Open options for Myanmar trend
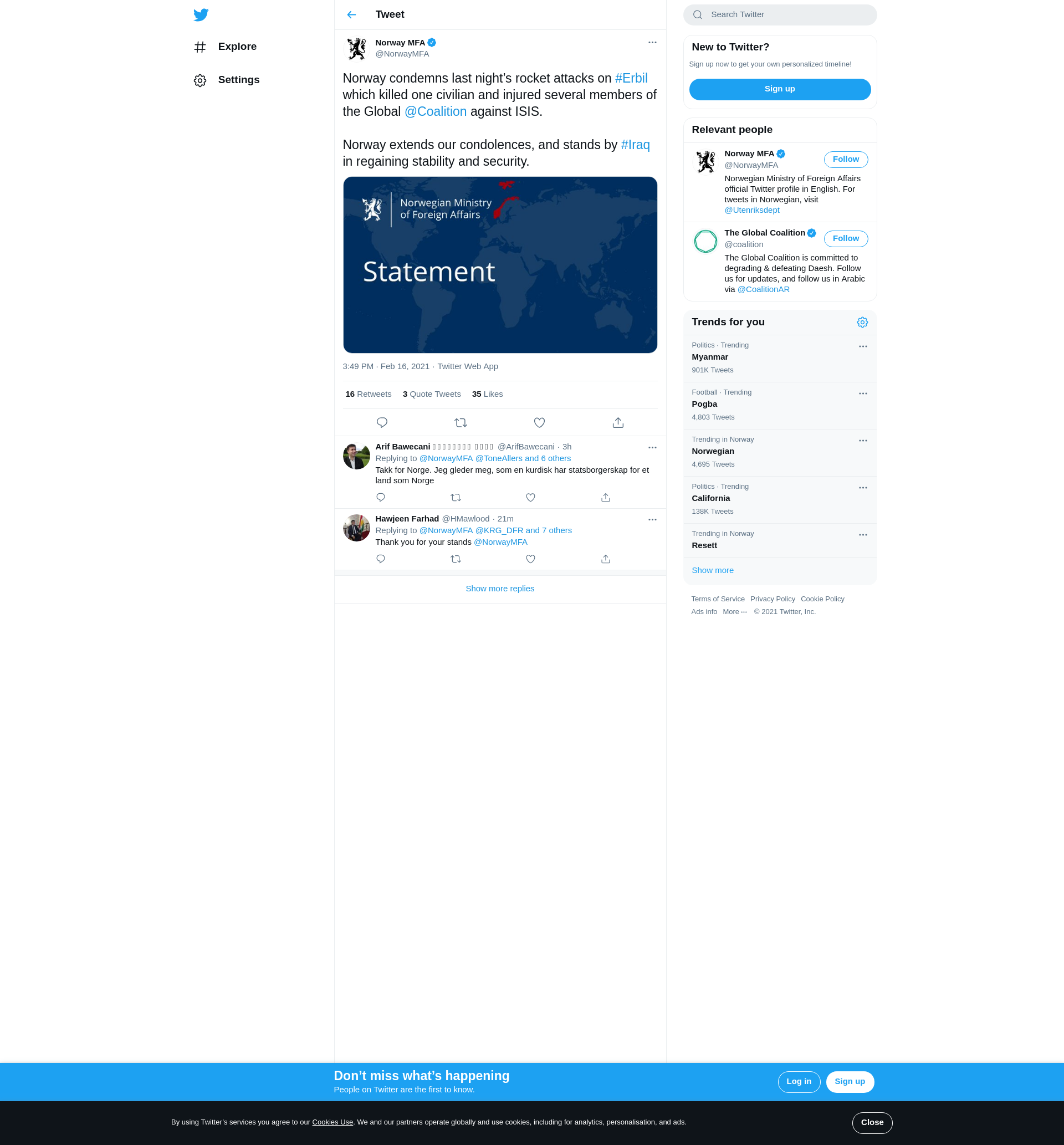This screenshot has height=1145, width=1064. pyautogui.click(x=862, y=346)
